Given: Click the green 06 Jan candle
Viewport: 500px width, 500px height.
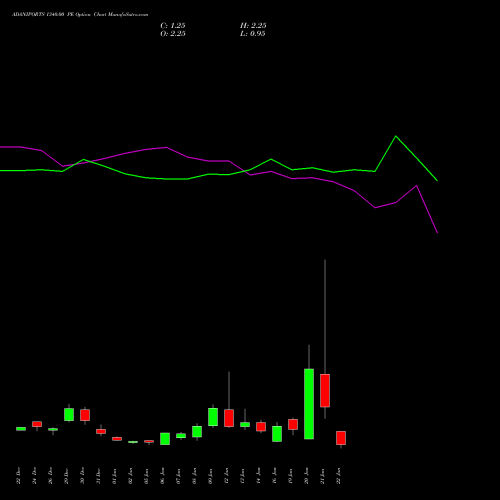Looking at the screenshot, I should pos(165,439).
